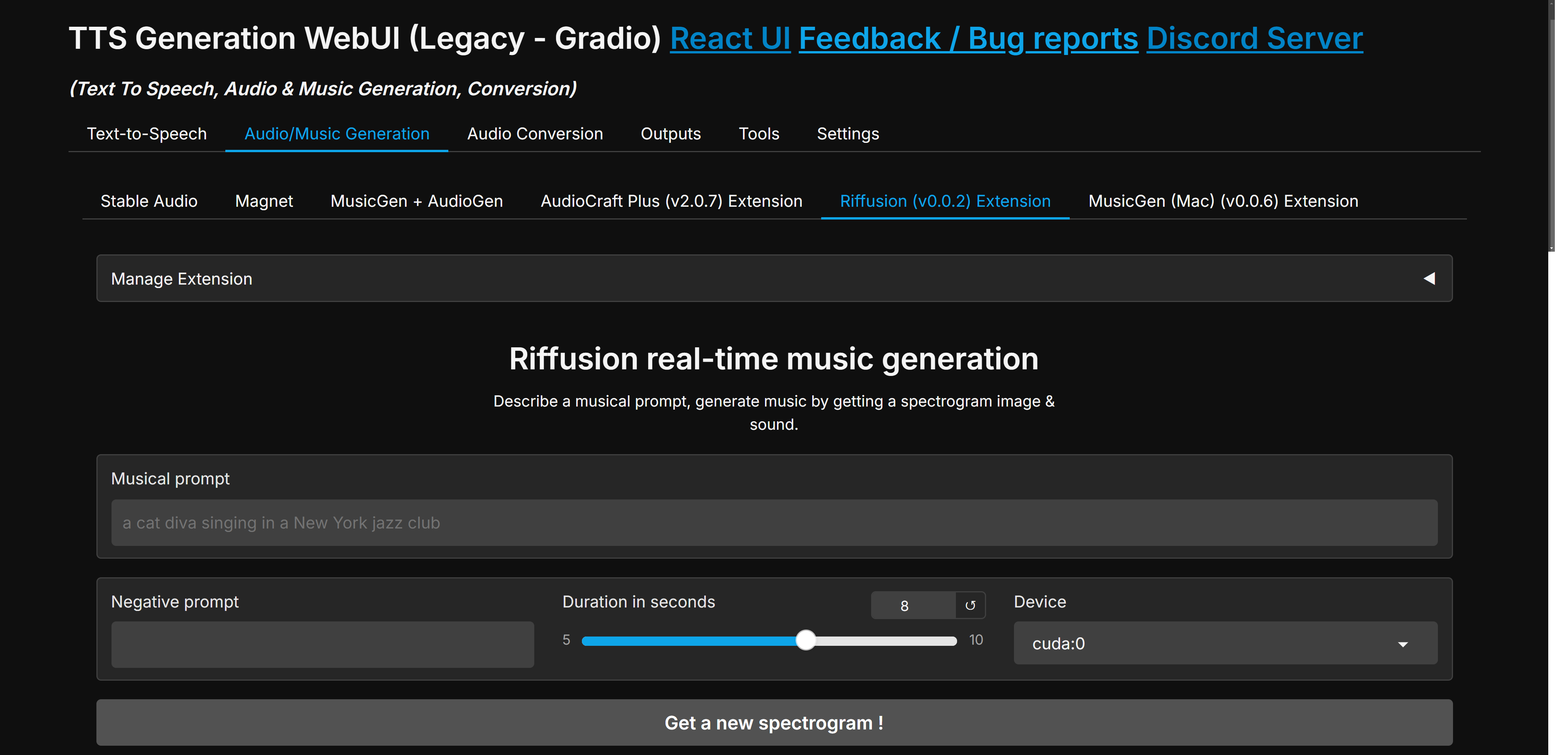Screen dimensions: 1568x755
Task: Expand the Manage Extension section
Action: [181, 278]
